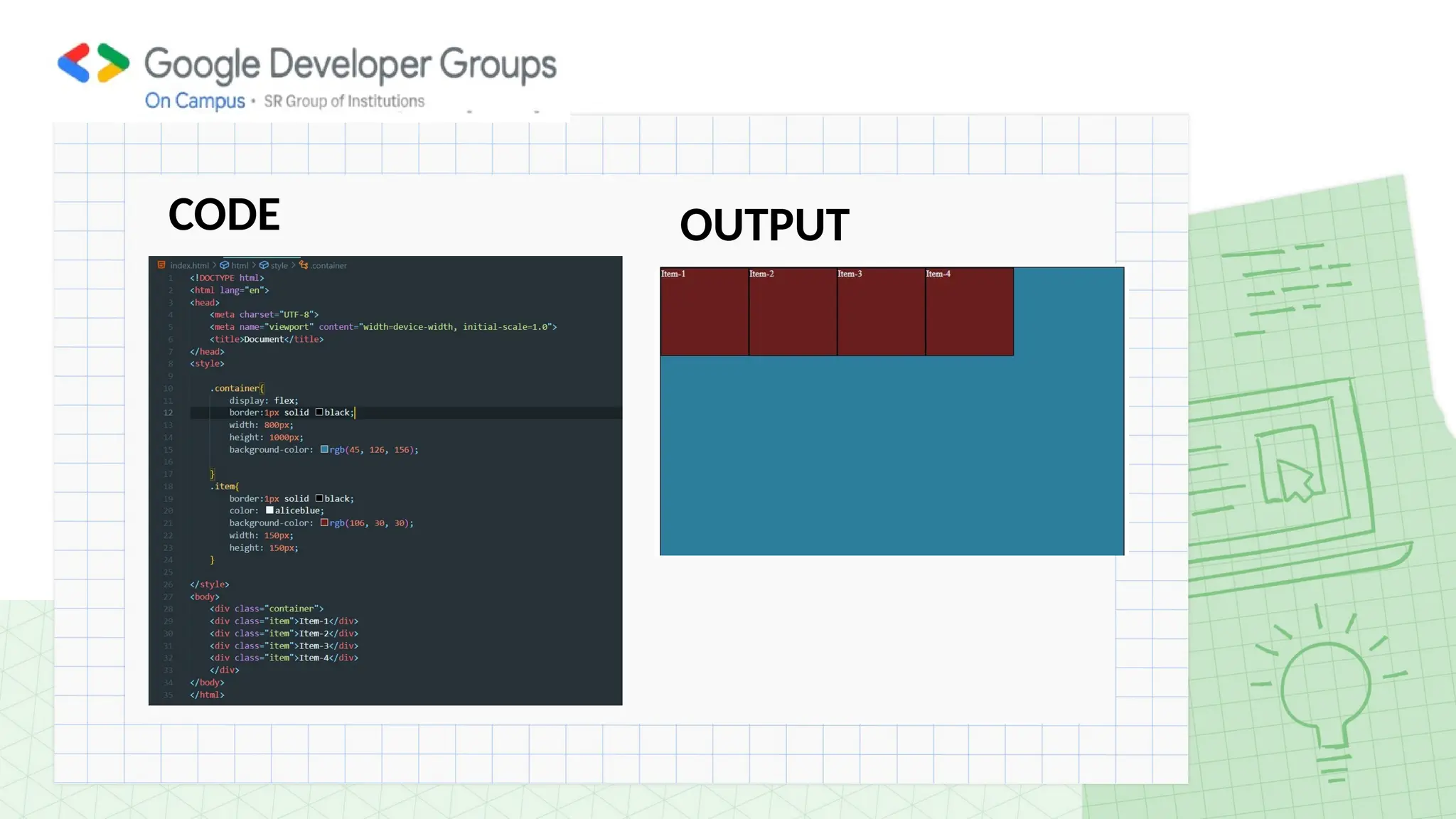Expand the chevron after html in breadcrumb
Screen dimensions: 1456x819
click(x=254, y=265)
